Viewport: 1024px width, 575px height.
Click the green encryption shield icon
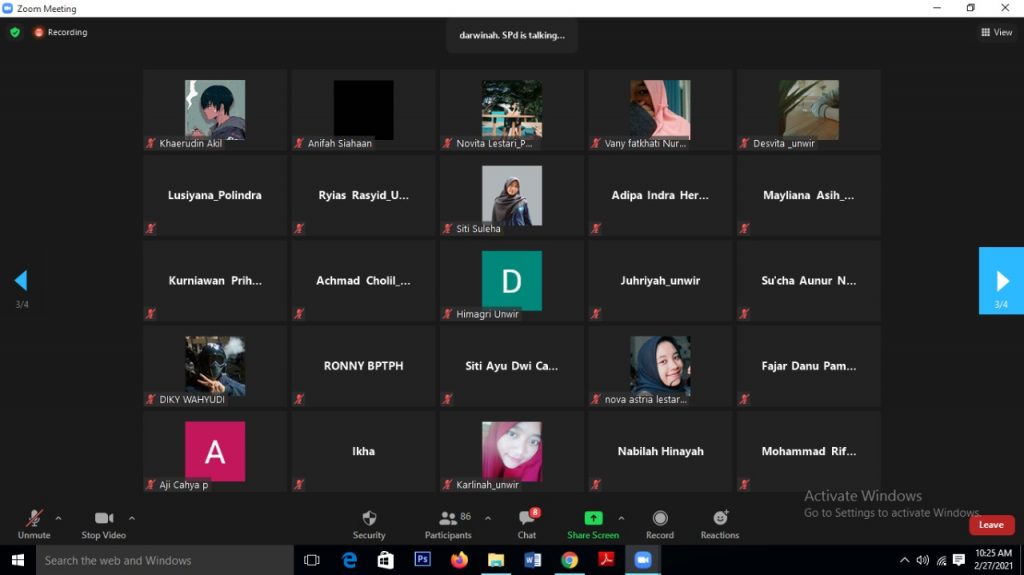tap(15, 32)
